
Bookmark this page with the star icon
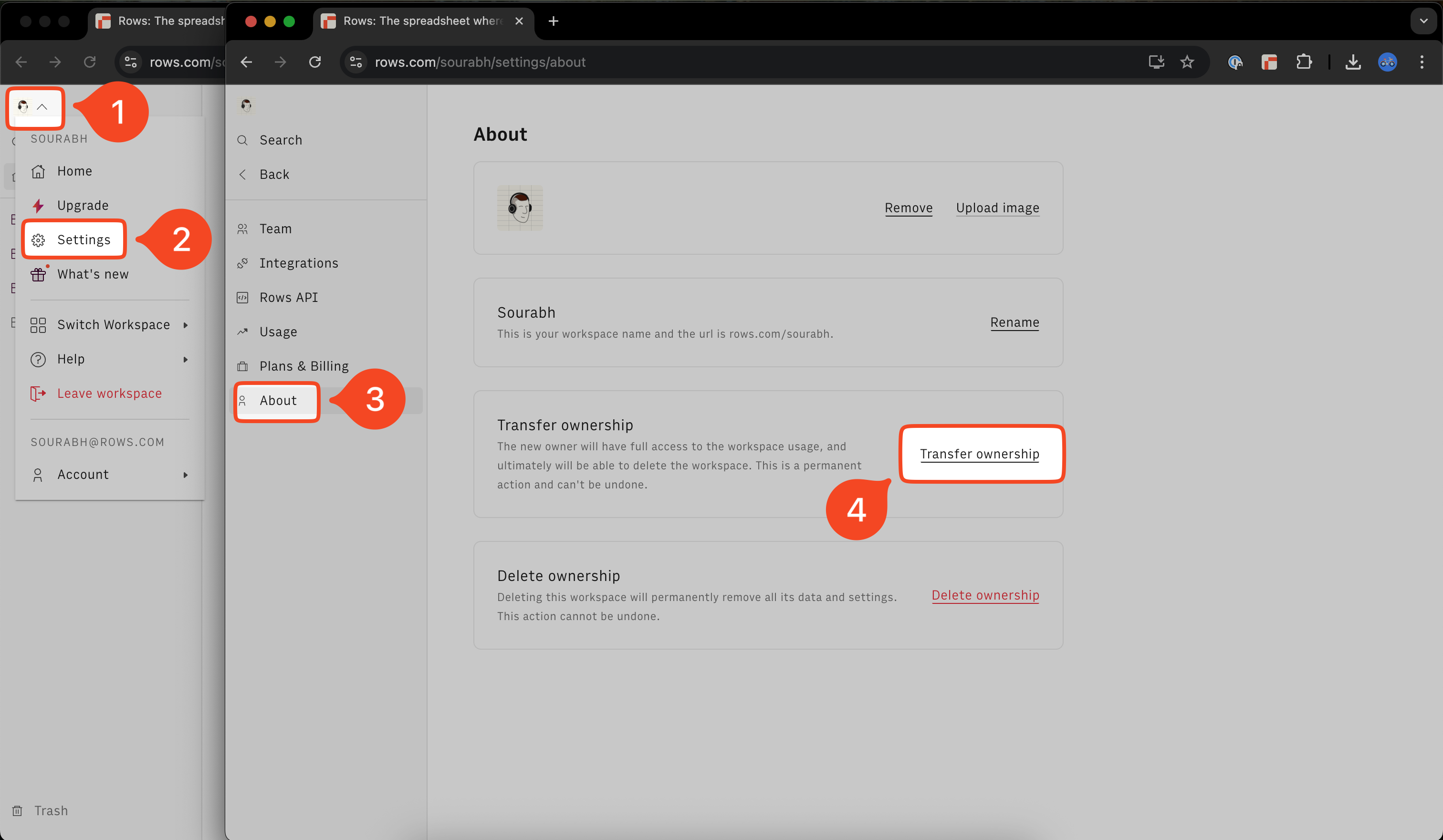[x=1187, y=62]
